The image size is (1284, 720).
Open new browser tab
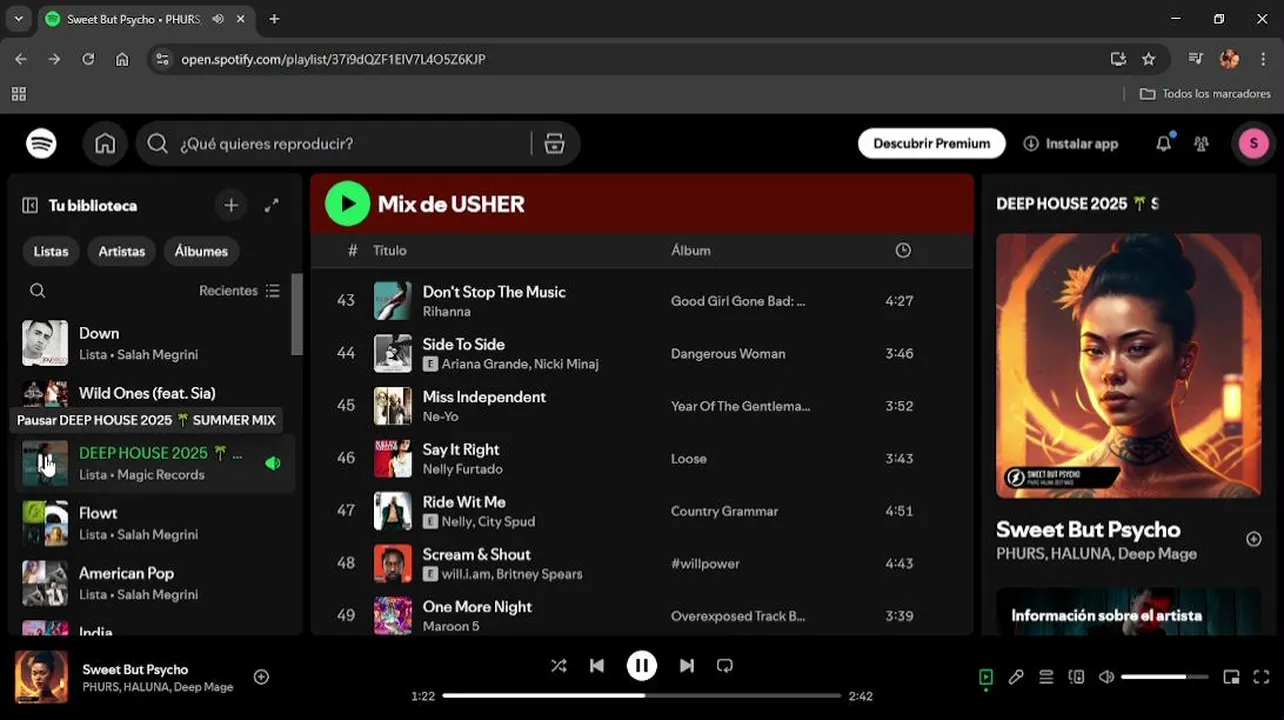[x=274, y=19]
